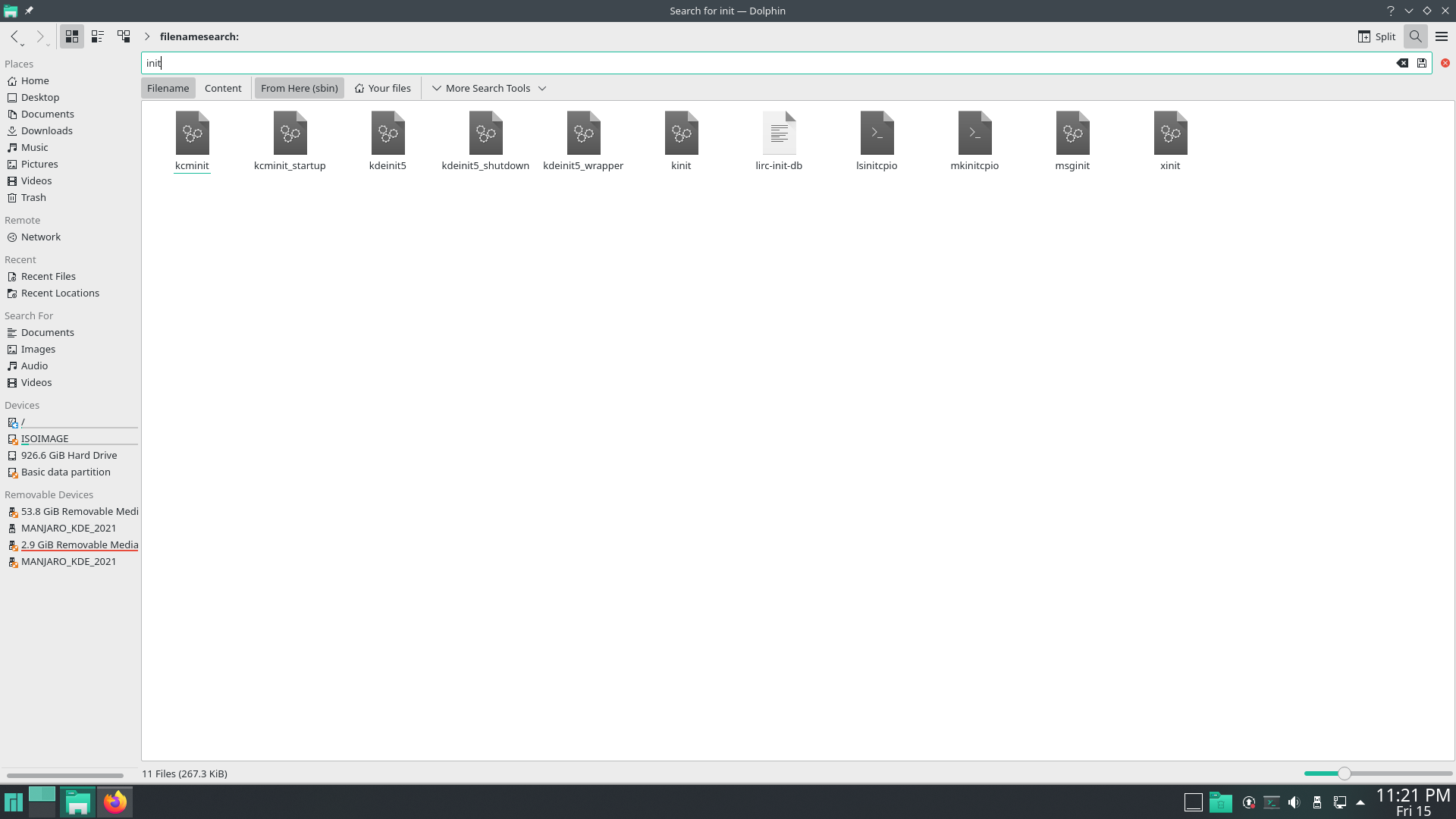
Task: Toggle the search magnifier button
Action: [1415, 36]
